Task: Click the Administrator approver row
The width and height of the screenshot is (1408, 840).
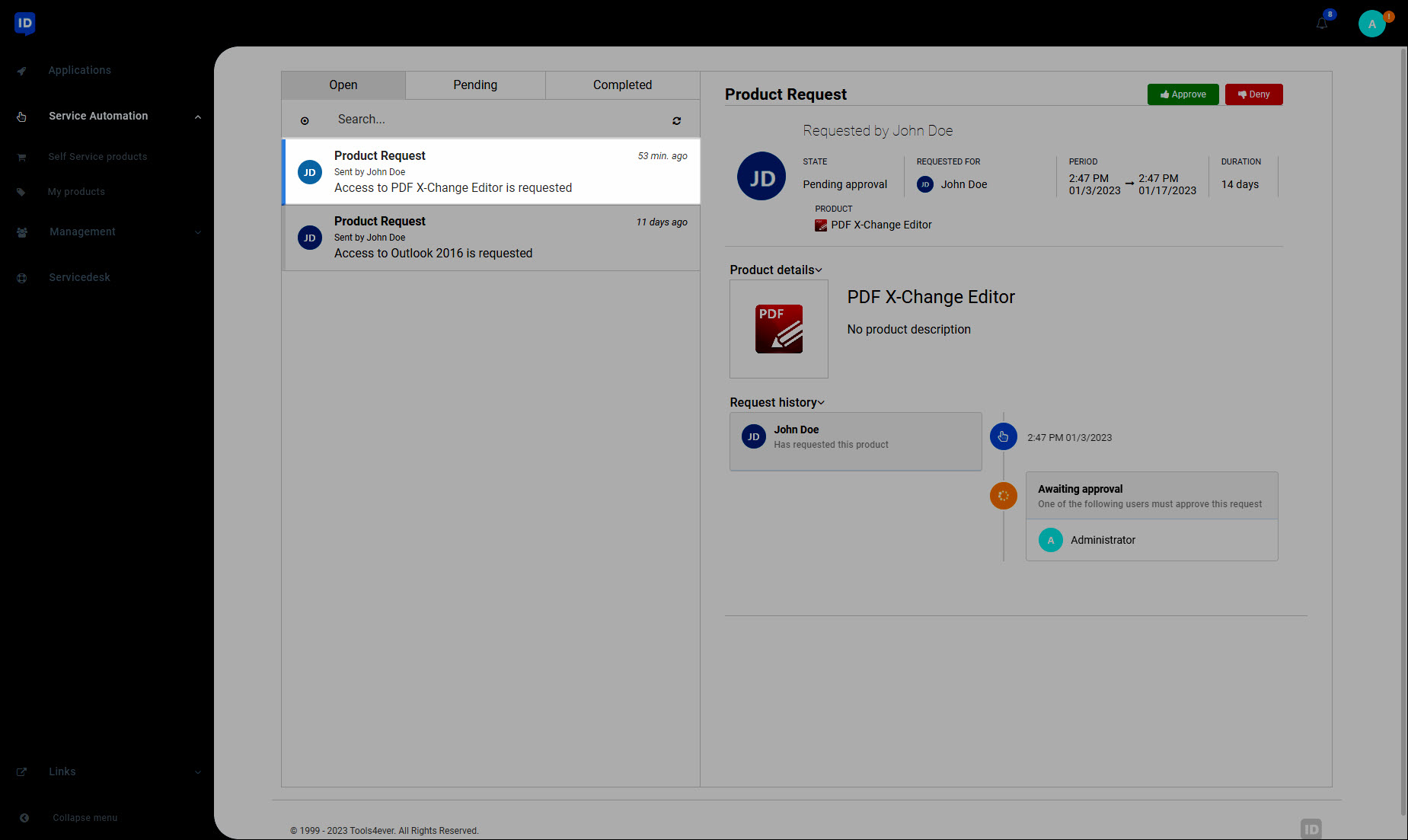Action: tap(1151, 540)
